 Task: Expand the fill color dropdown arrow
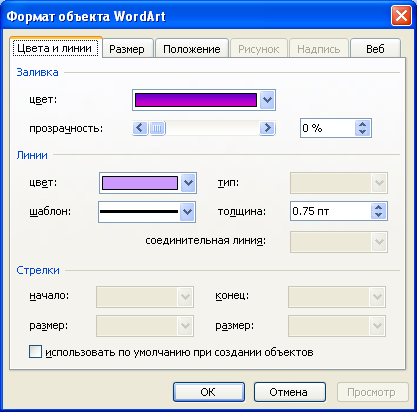coord(267,100)
